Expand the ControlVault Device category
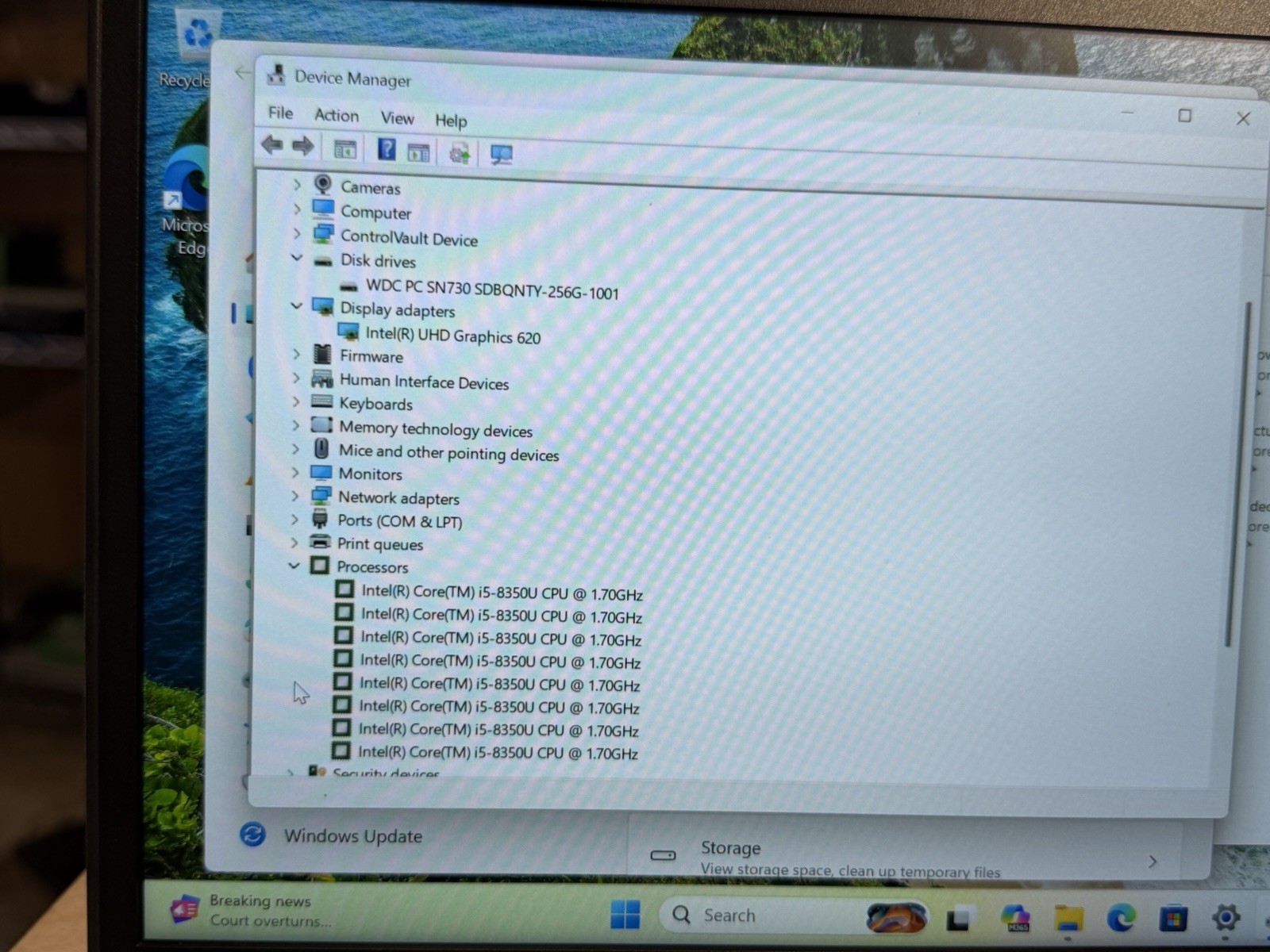This screenshot has height=952, width=1270. 297,234
